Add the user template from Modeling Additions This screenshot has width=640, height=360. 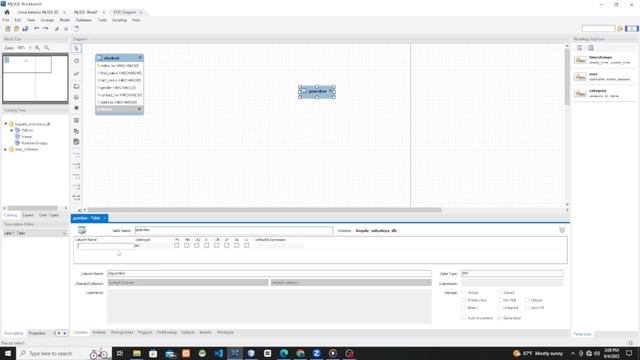pyautogui.click(x=603, y=77)
